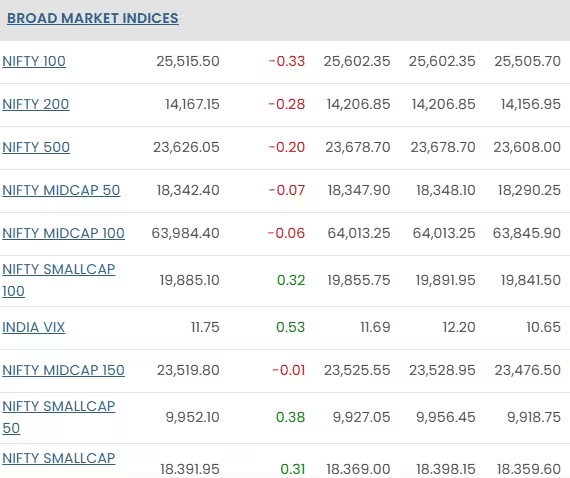Click NIFTY 500 percent change -0.20
570x478 pixels.
pos(286,147)
